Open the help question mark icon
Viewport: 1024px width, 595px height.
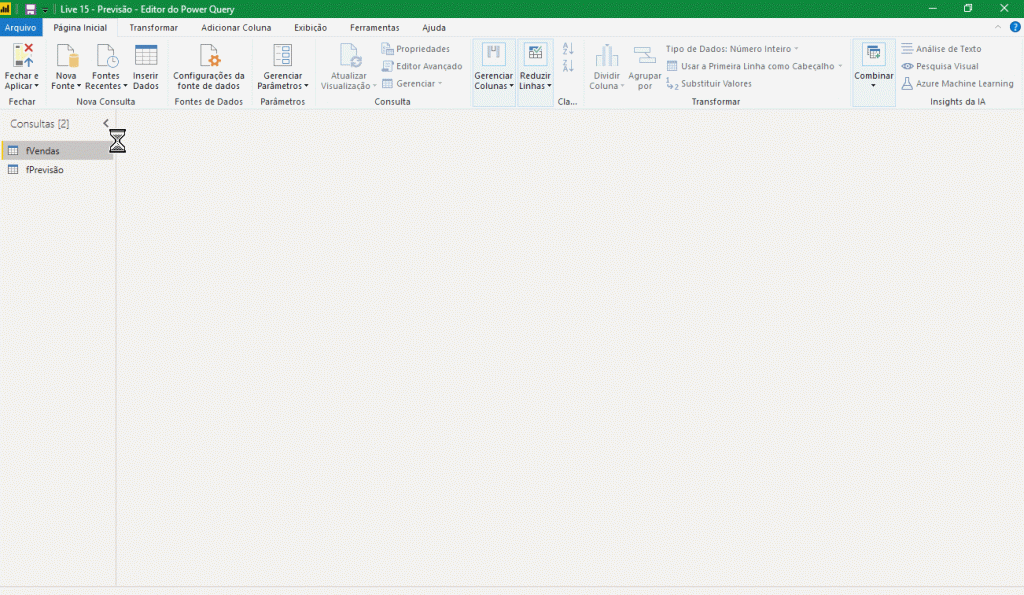(x=1015, y=28)
